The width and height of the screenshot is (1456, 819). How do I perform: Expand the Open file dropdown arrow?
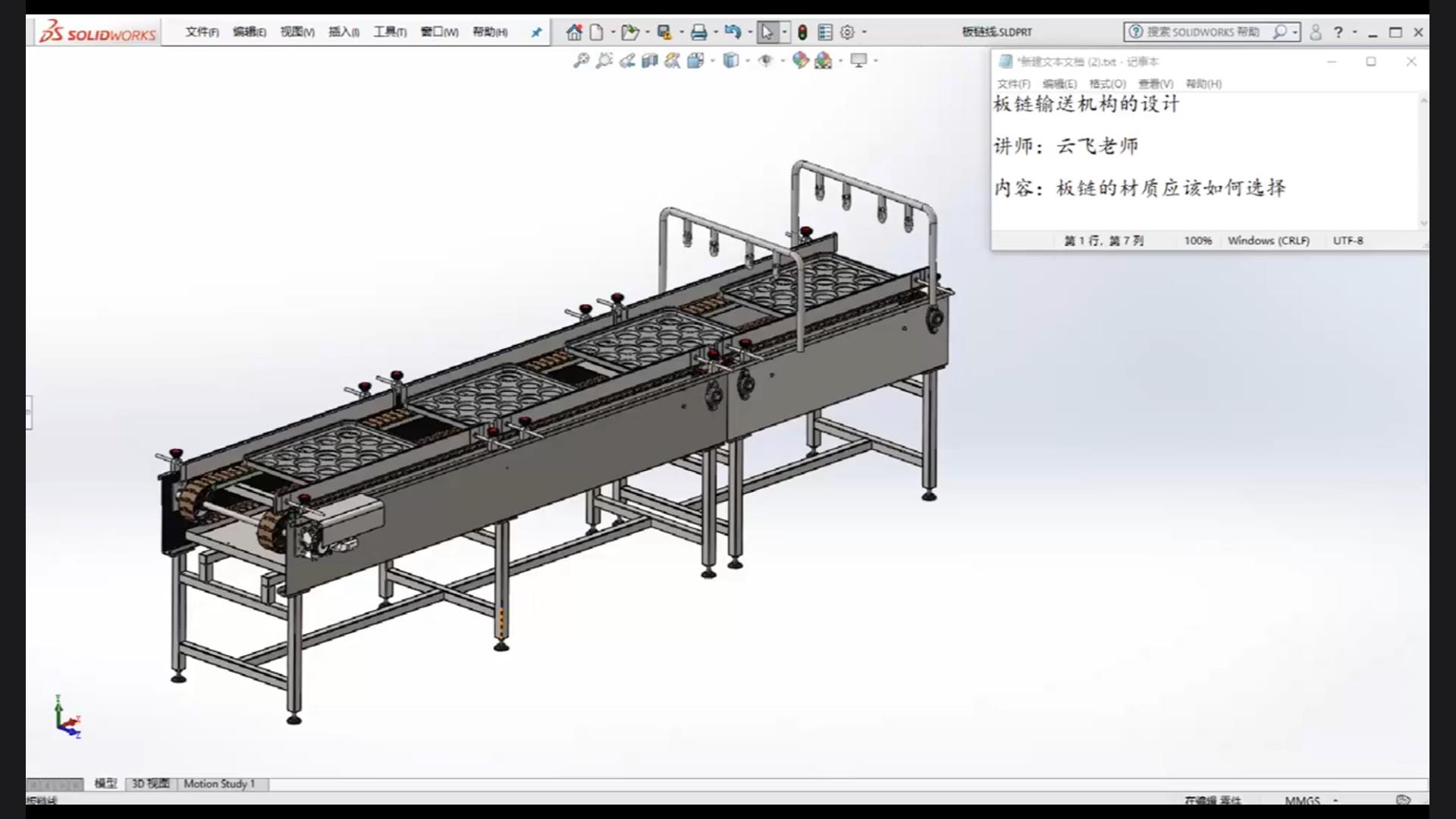pos(647,32)
